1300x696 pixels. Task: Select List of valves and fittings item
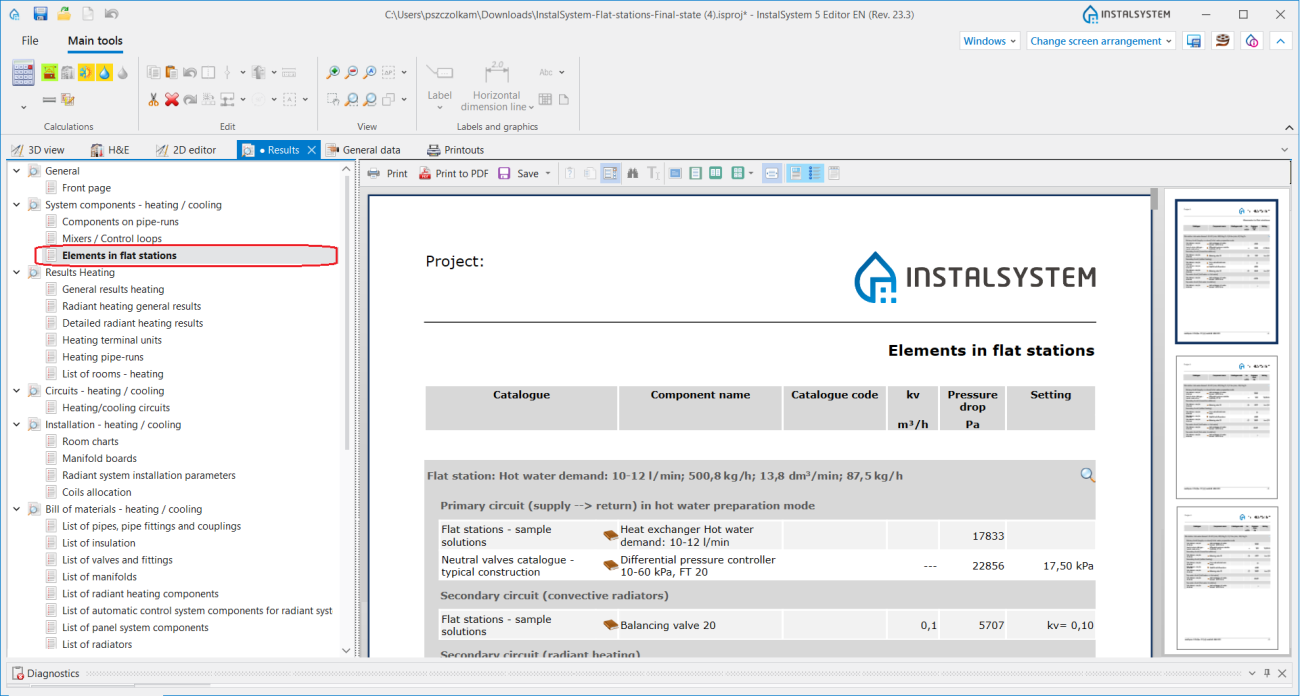pyautogui.click(x=117, y=560)
